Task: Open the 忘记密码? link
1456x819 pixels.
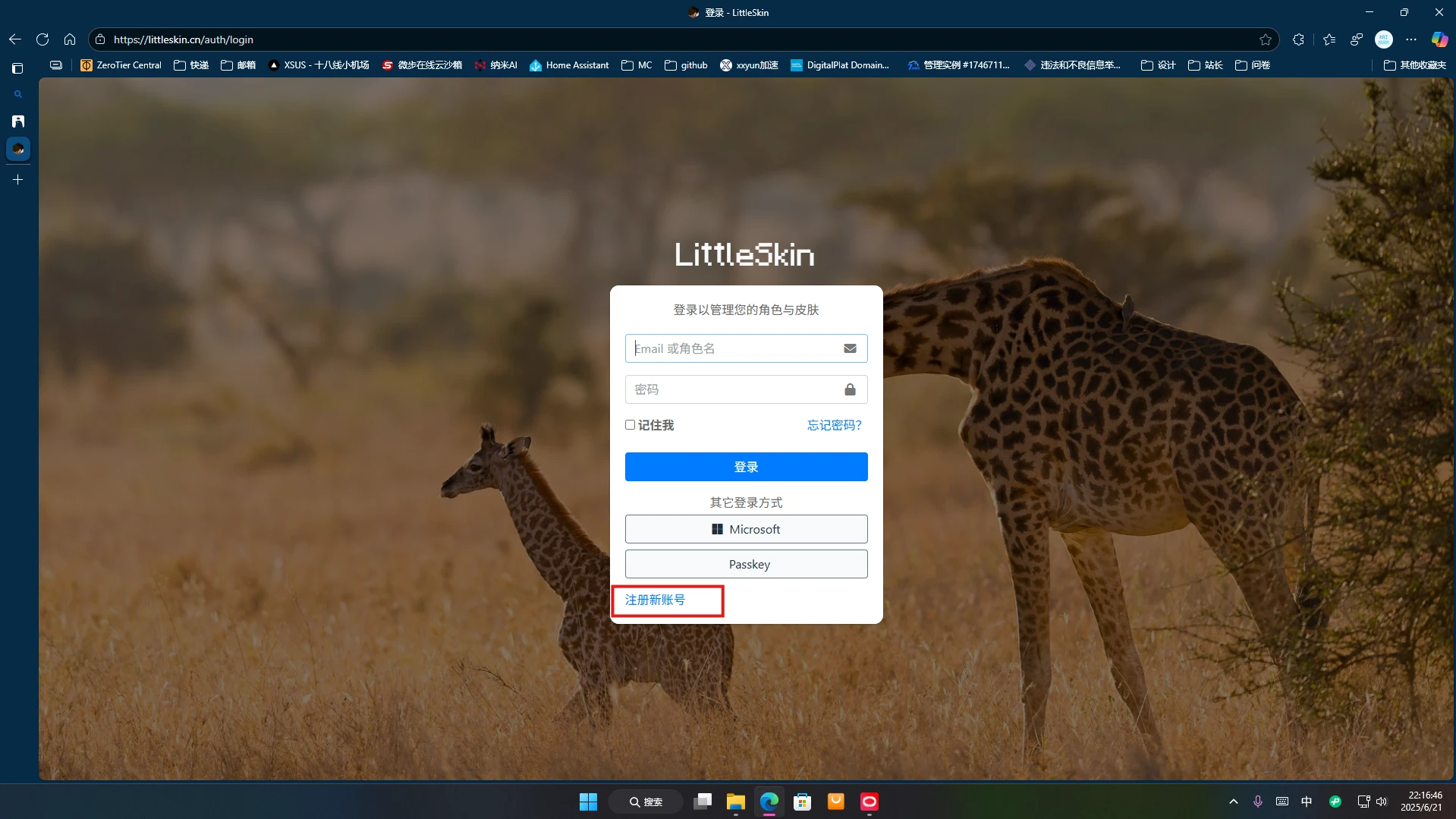Action: 834,425
